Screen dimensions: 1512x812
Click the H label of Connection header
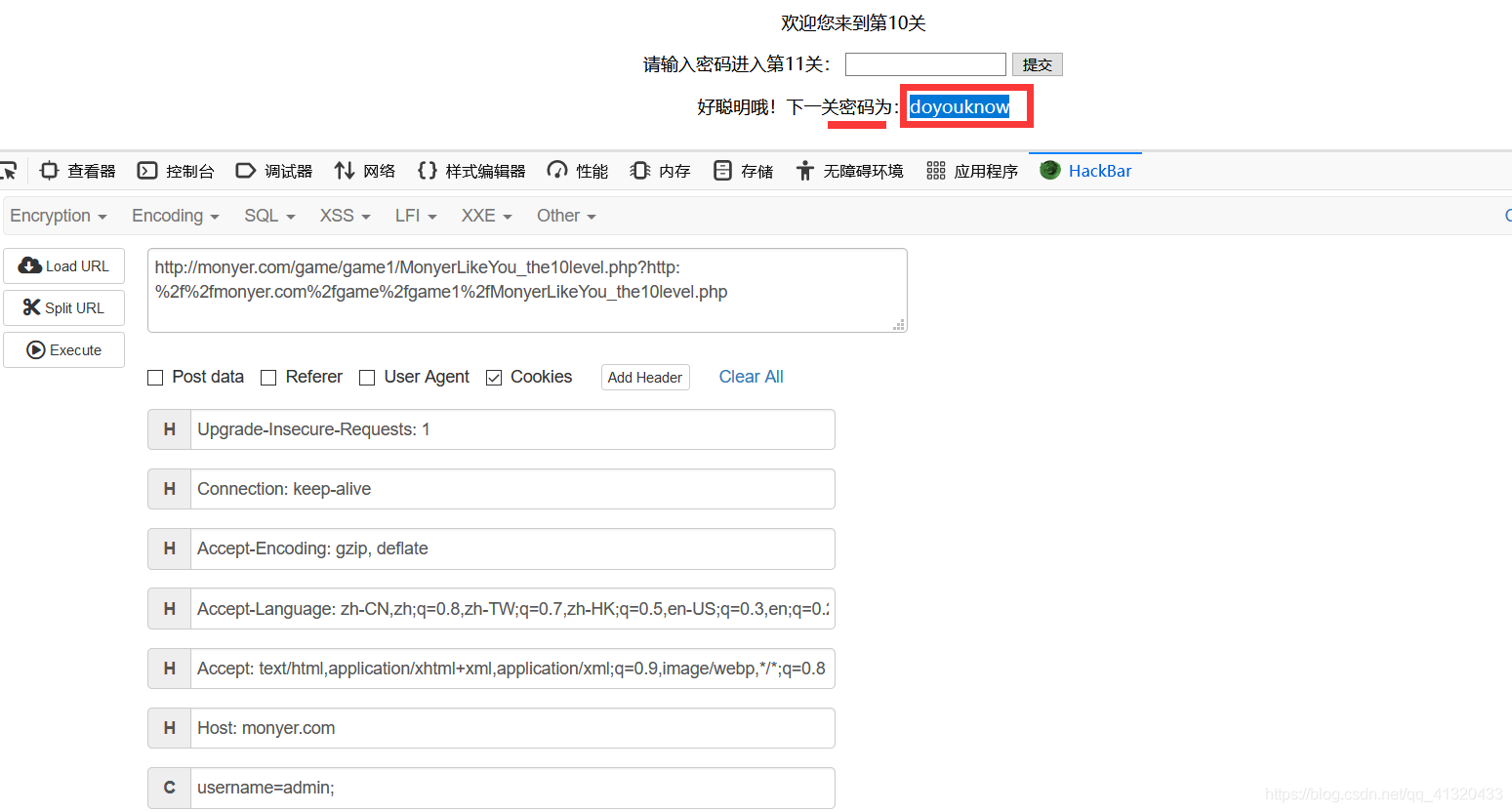(170, 489)
